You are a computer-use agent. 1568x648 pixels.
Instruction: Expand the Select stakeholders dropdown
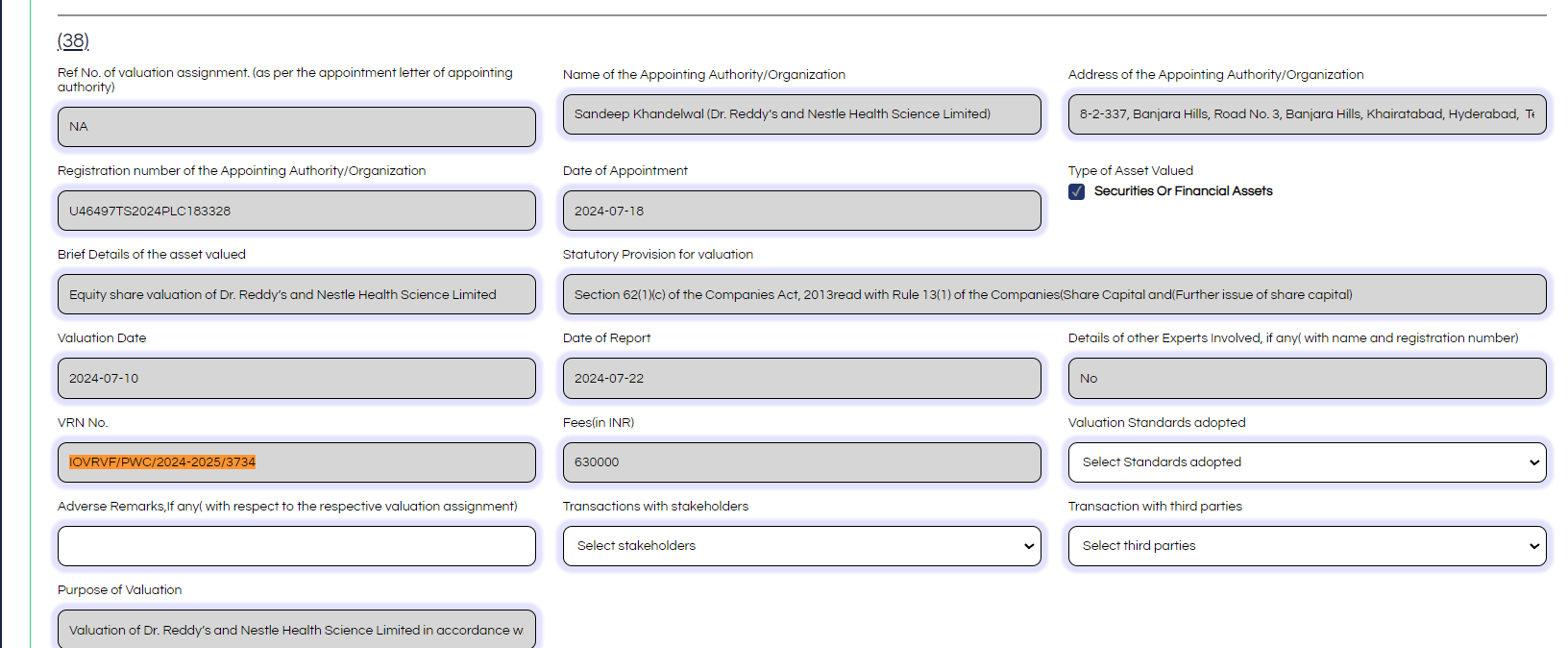pyautogui.click(x=801, y=546)
